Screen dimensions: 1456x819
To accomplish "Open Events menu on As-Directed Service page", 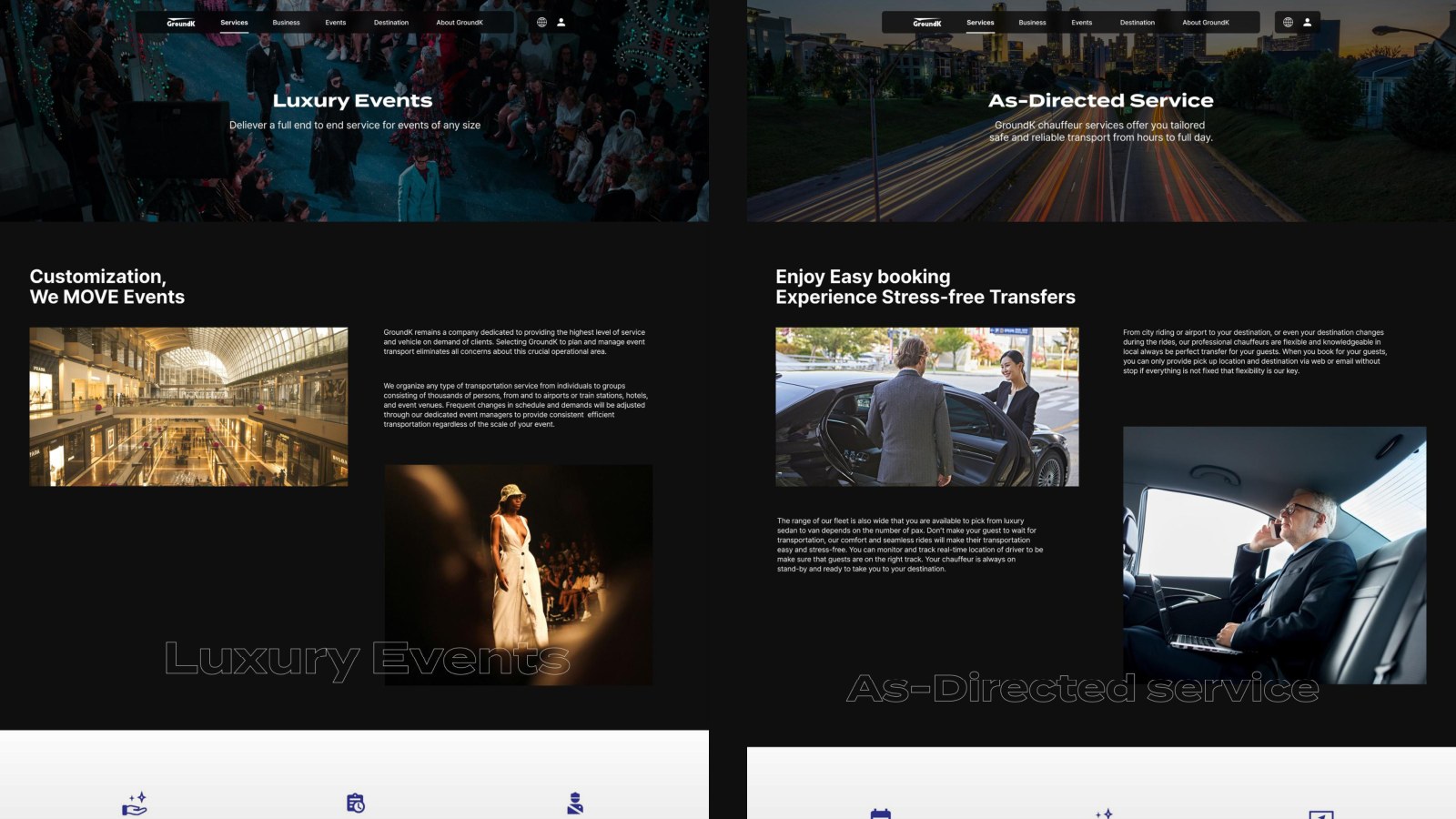I will pyautogui.click(x=1082, y=23).
